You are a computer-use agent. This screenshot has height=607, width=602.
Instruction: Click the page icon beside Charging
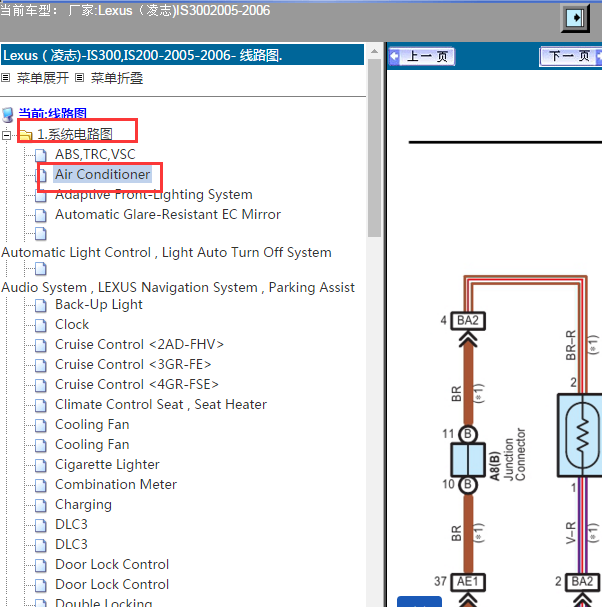tap(41, 505)
